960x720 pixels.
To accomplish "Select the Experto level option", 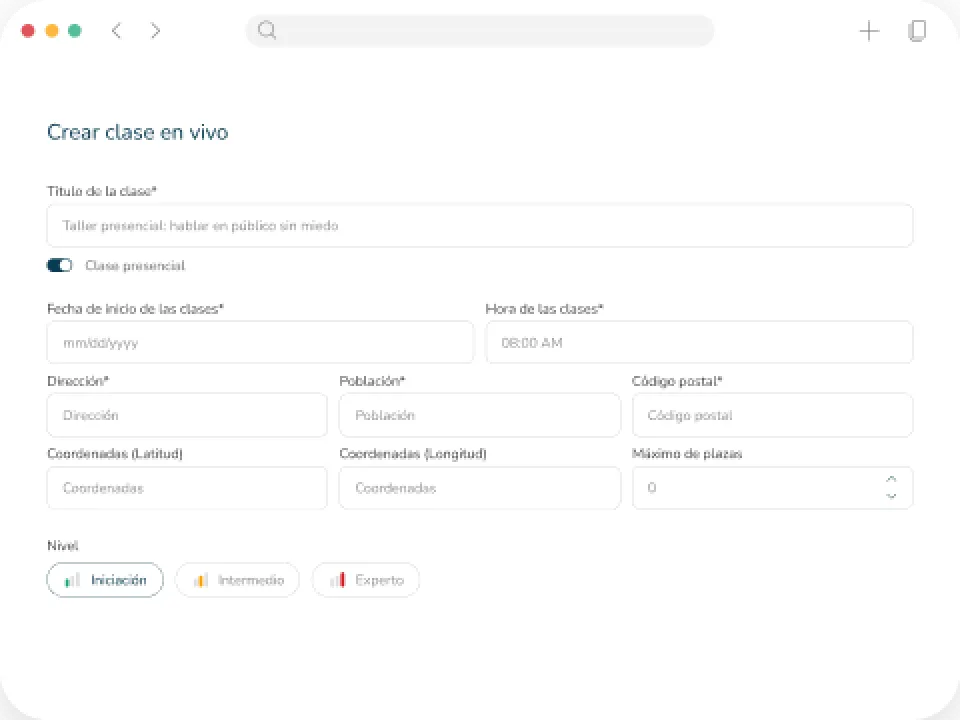I will (366, 580).
